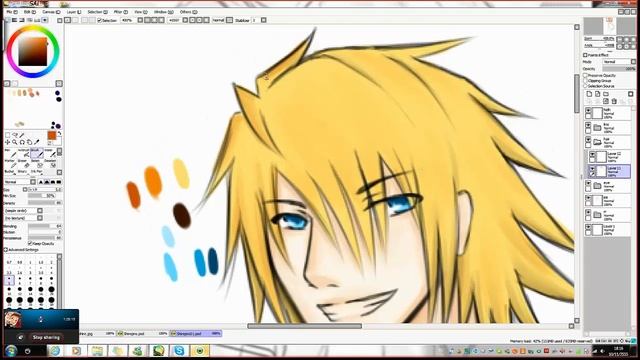Enable Preserve Opacity option
This screenshot has height=360, width=640.
[x=585, y=76]
